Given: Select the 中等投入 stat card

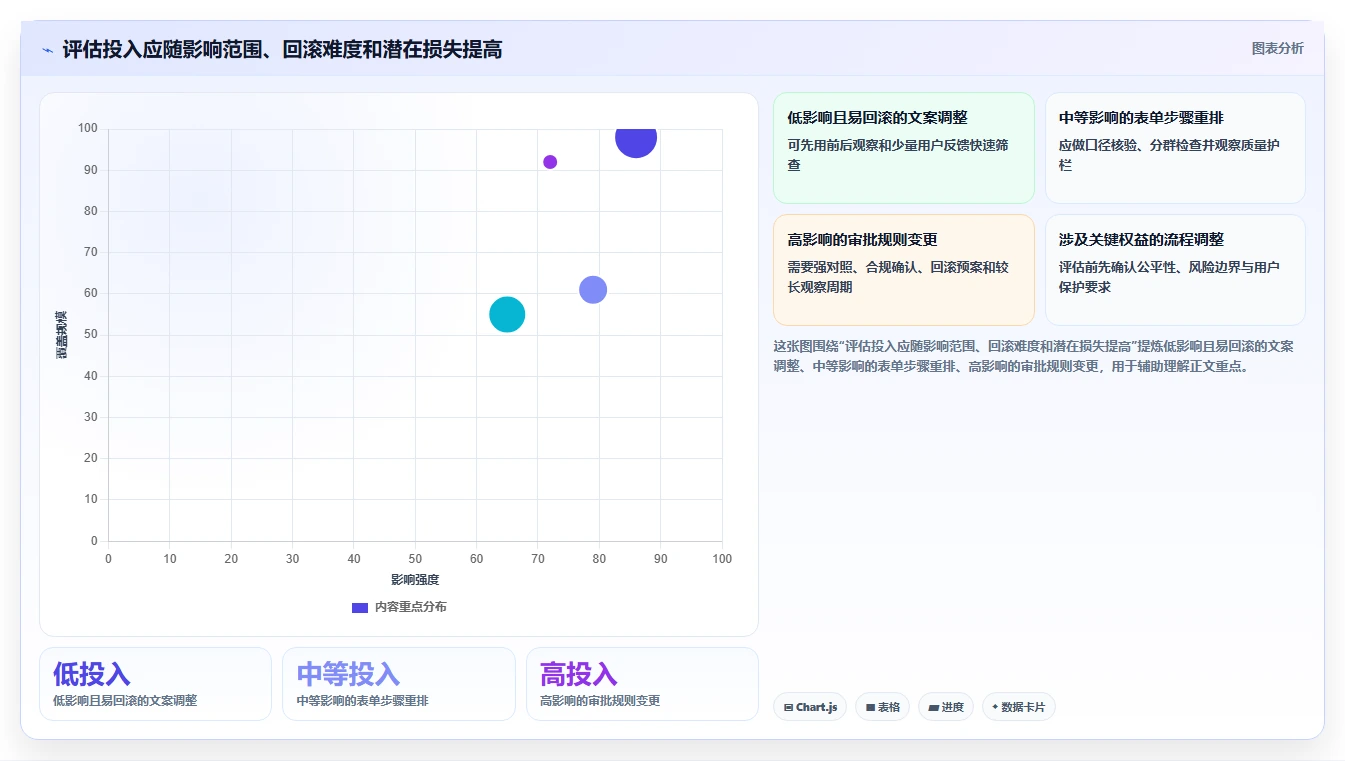Looking at the screenshot, I should tap(398, 684).
